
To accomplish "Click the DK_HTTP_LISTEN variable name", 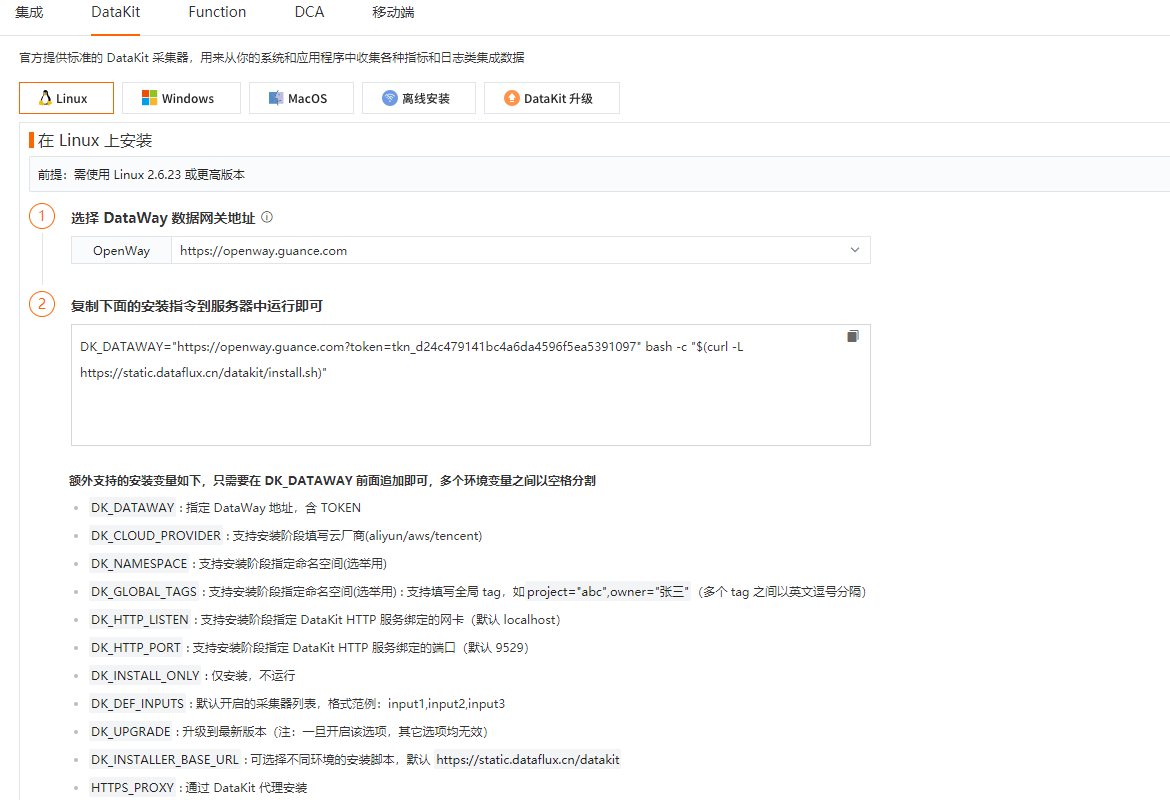I will tap(140, 619).
